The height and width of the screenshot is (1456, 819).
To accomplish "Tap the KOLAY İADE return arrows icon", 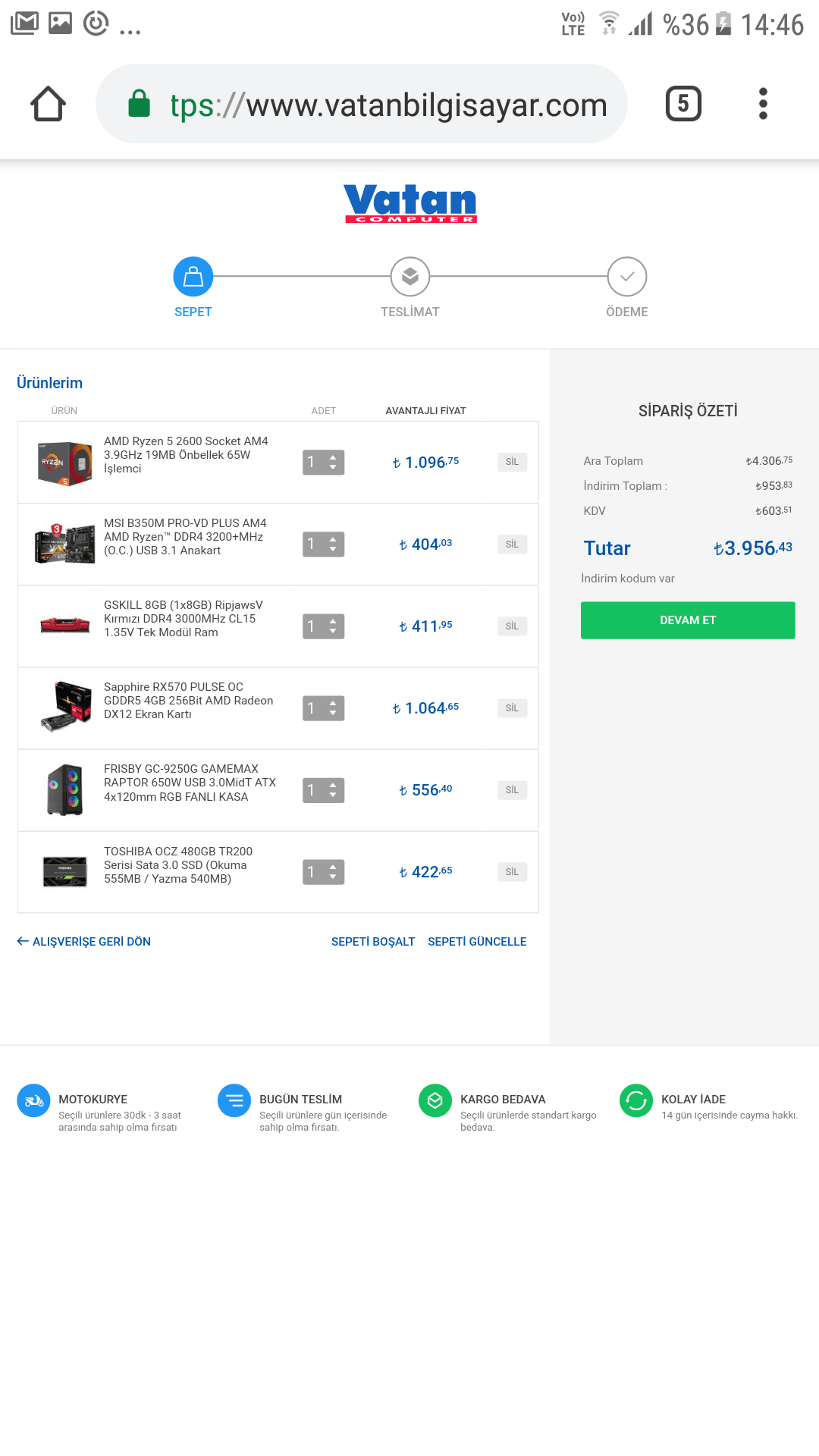I will pos(636,1100).
